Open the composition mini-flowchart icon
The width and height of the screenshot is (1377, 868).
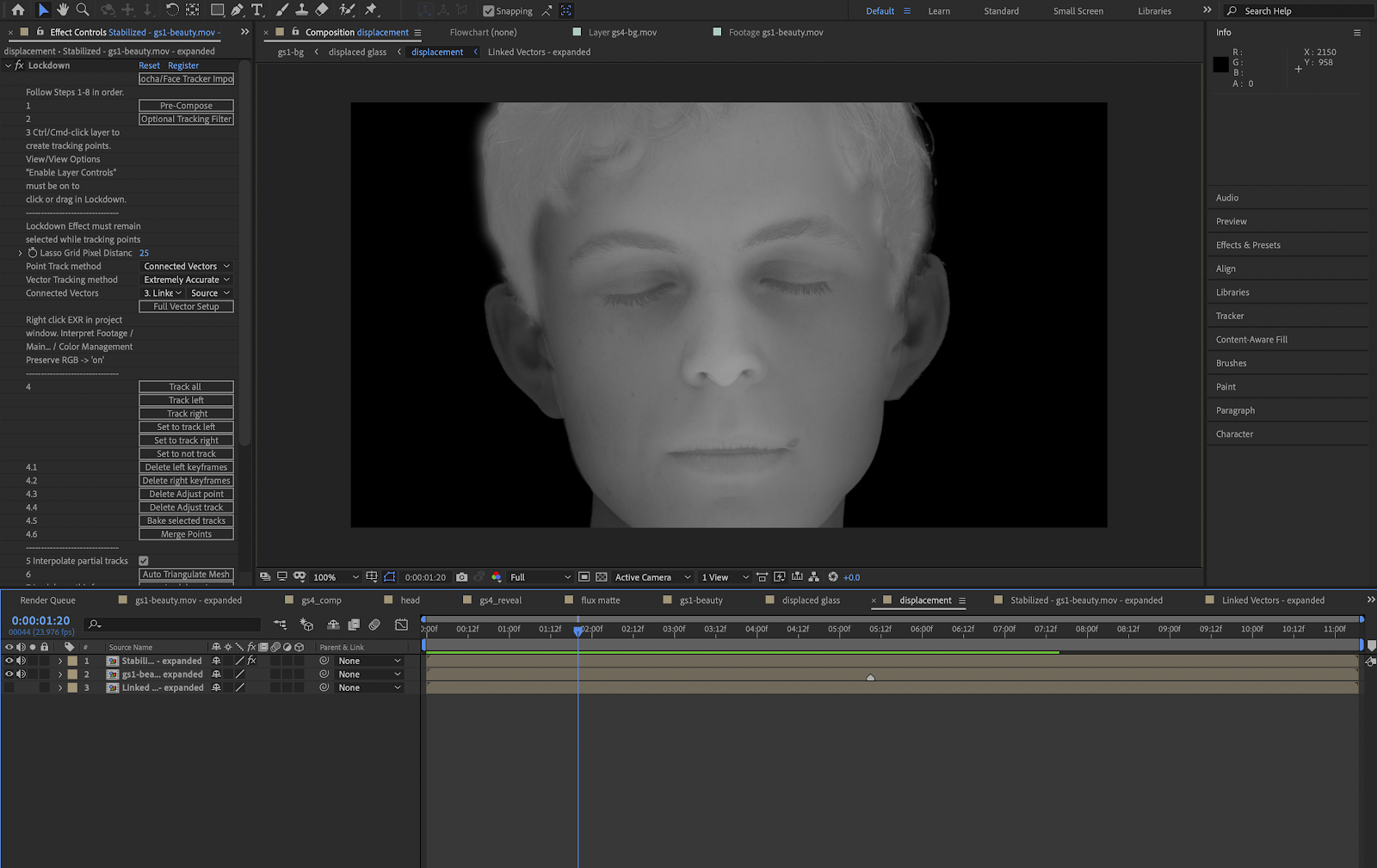click(281, 625)
